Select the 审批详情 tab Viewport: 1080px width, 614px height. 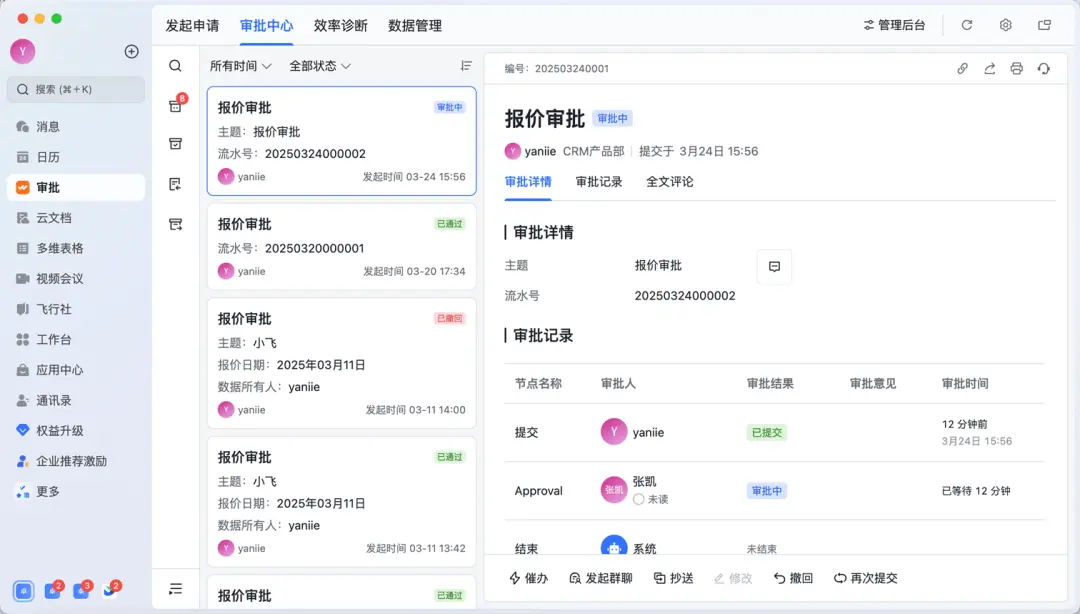click(528, 182)
